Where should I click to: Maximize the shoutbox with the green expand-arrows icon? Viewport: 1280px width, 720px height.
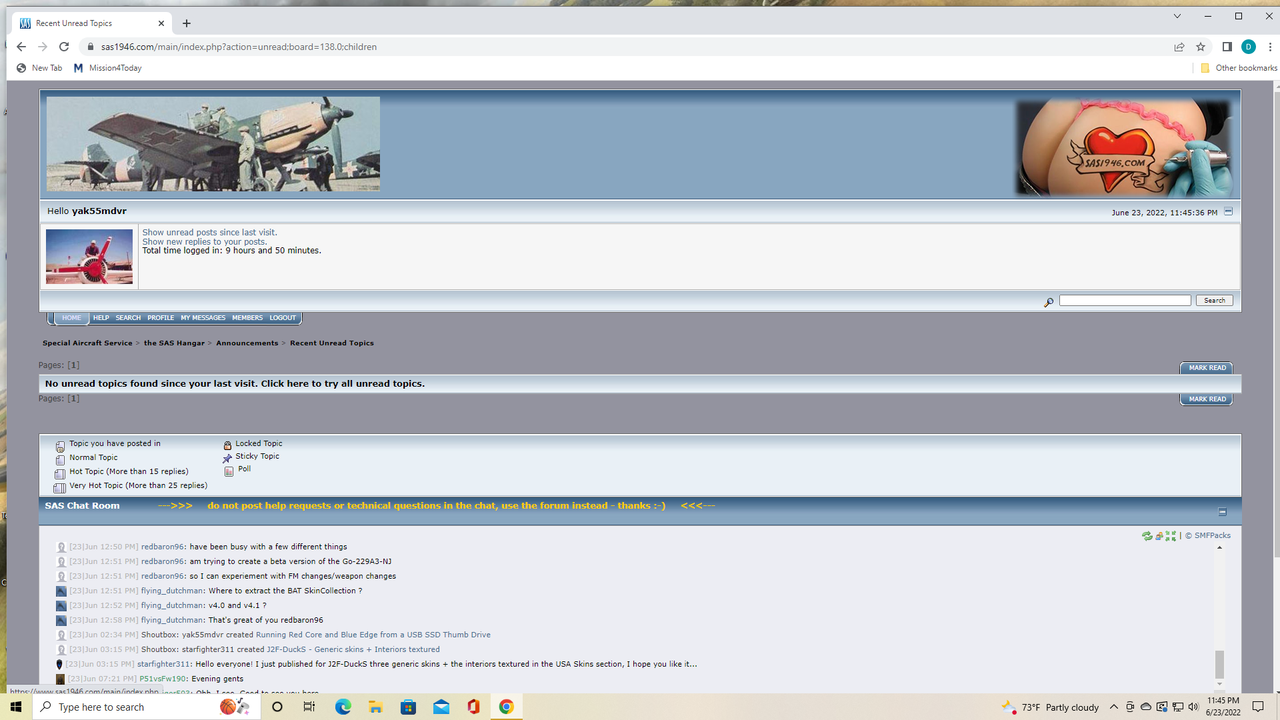[1170, 536]
